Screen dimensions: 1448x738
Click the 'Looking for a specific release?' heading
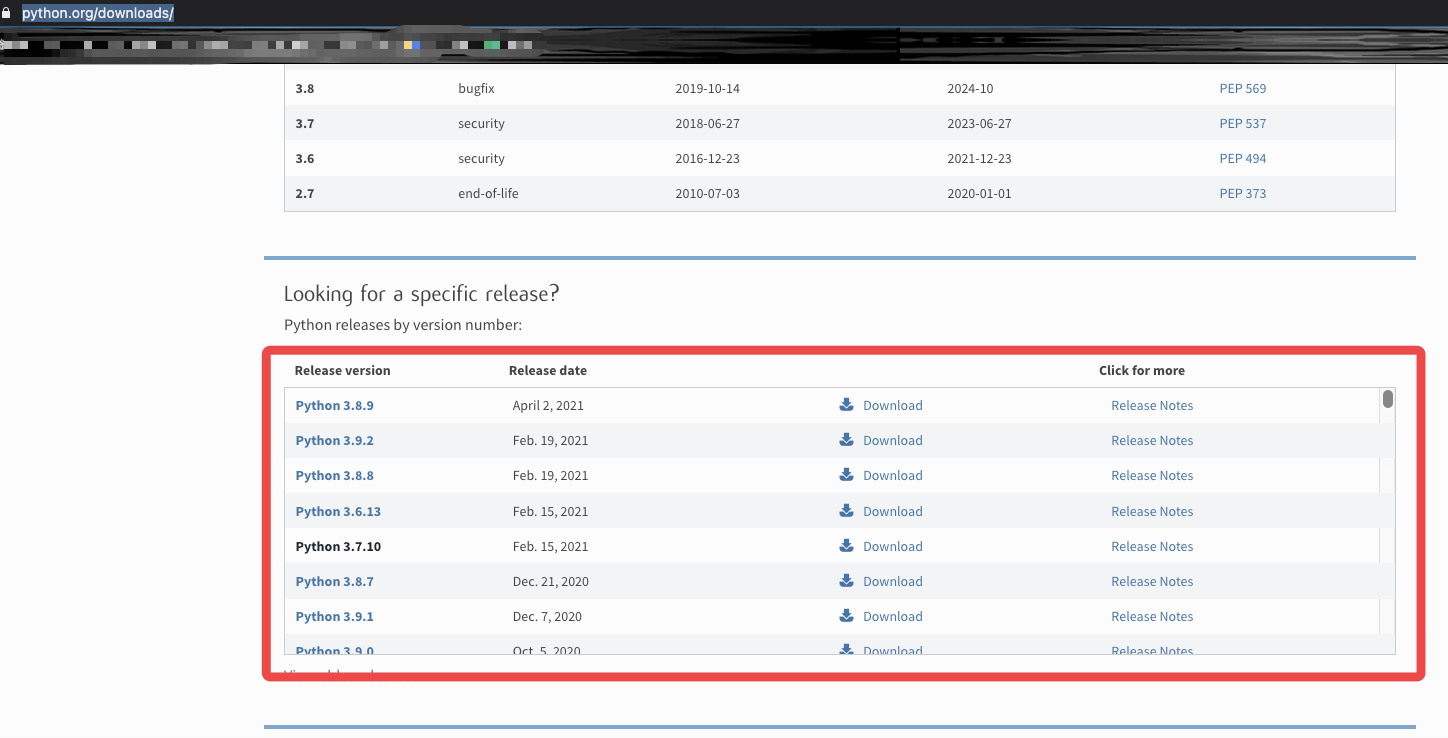(422, 294)
